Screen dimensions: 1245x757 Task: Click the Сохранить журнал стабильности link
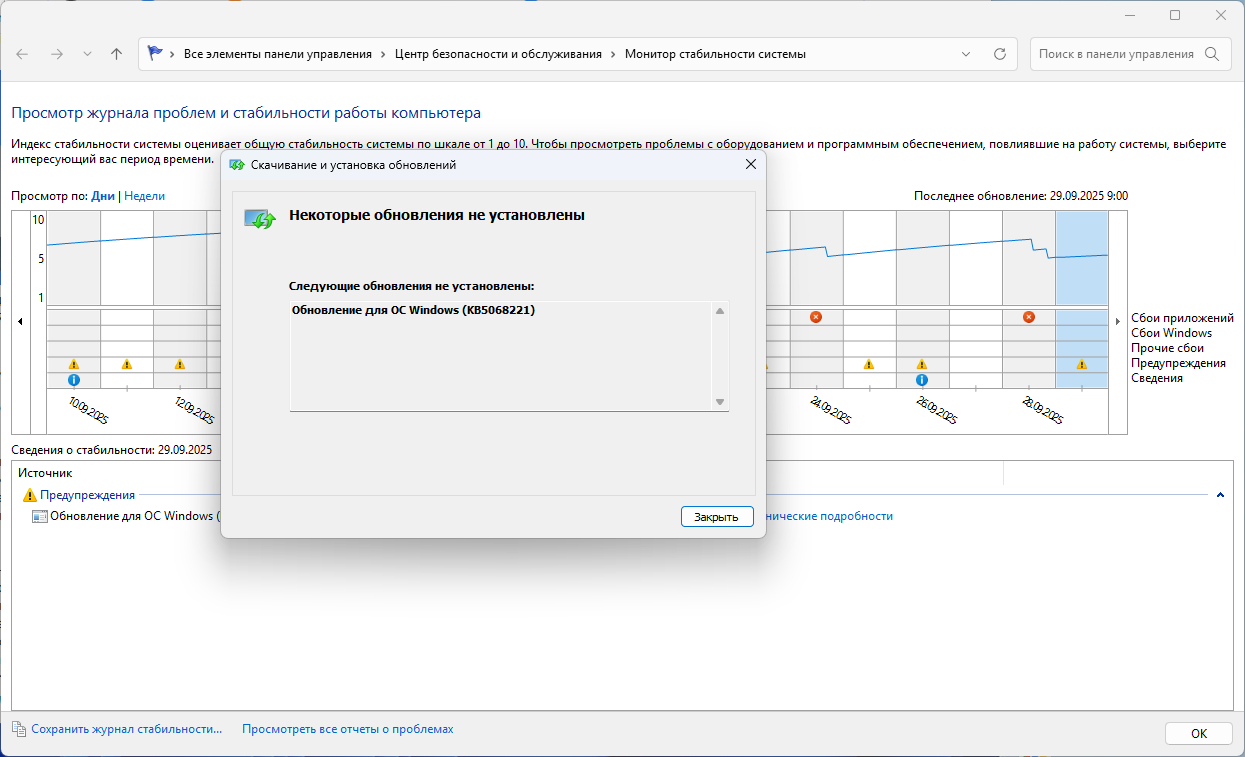click(126, 729)
